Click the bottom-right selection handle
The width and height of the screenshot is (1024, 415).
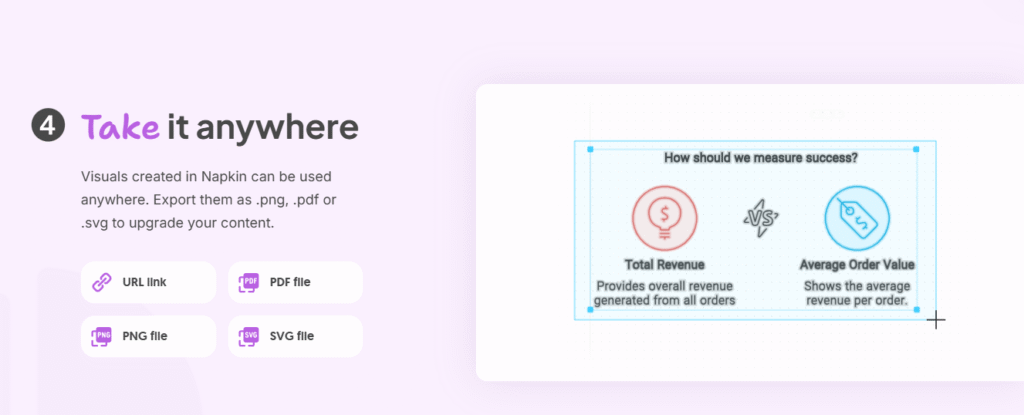916,310
